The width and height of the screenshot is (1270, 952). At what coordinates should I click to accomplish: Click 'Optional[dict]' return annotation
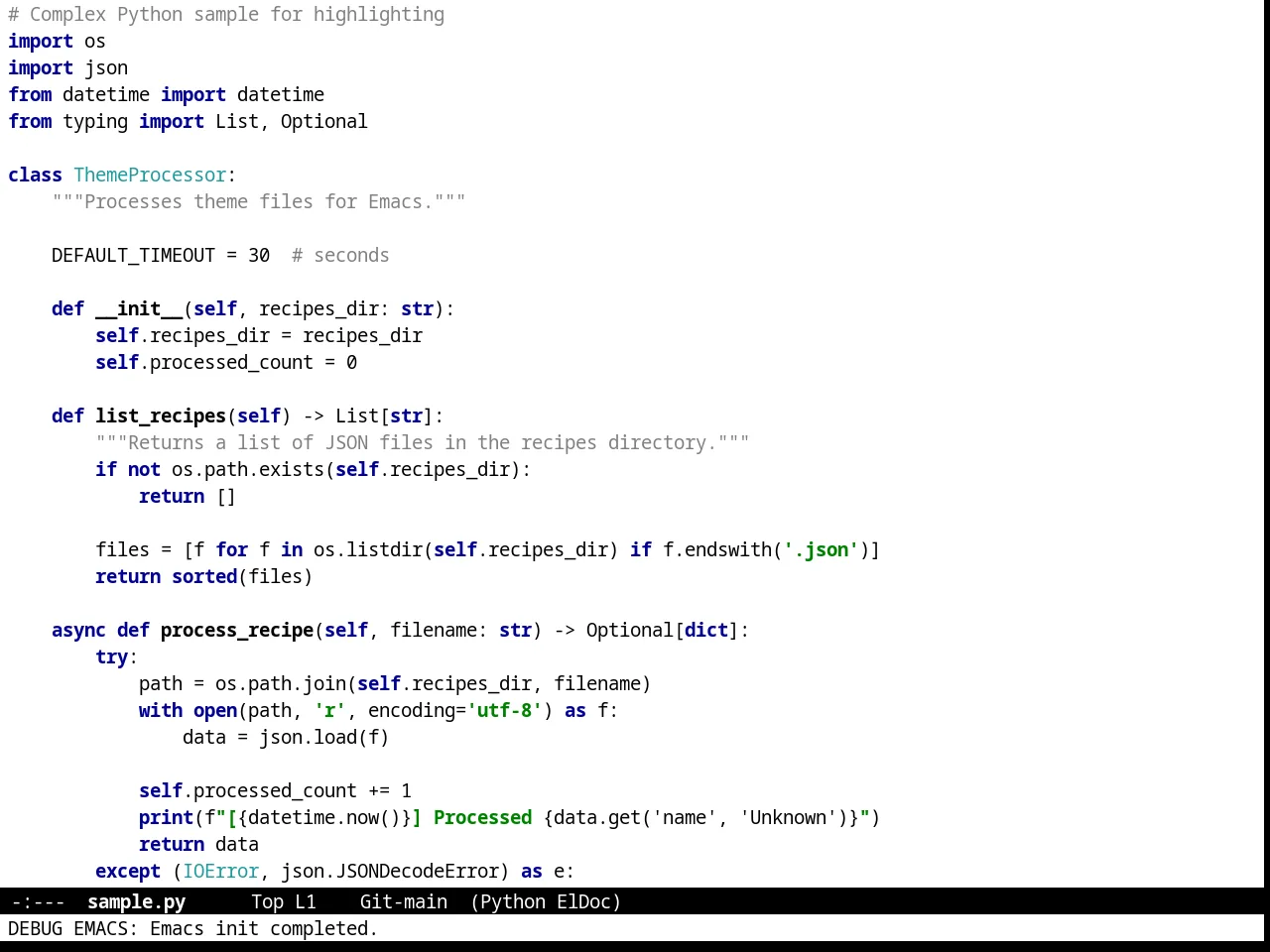tap(662, 630)
